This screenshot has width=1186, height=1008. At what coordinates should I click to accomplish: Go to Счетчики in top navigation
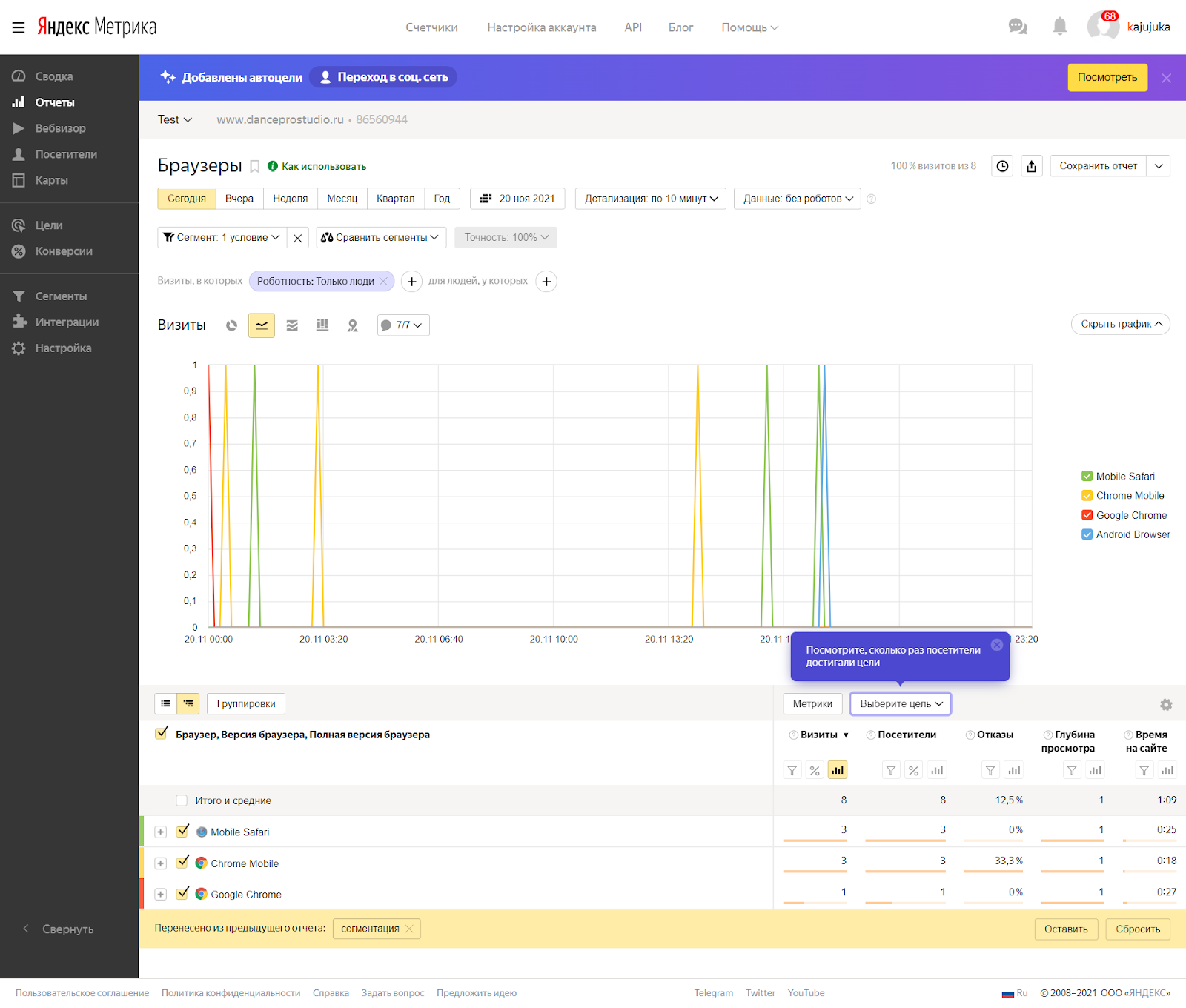pyautogui.click(x=431, y=27)
